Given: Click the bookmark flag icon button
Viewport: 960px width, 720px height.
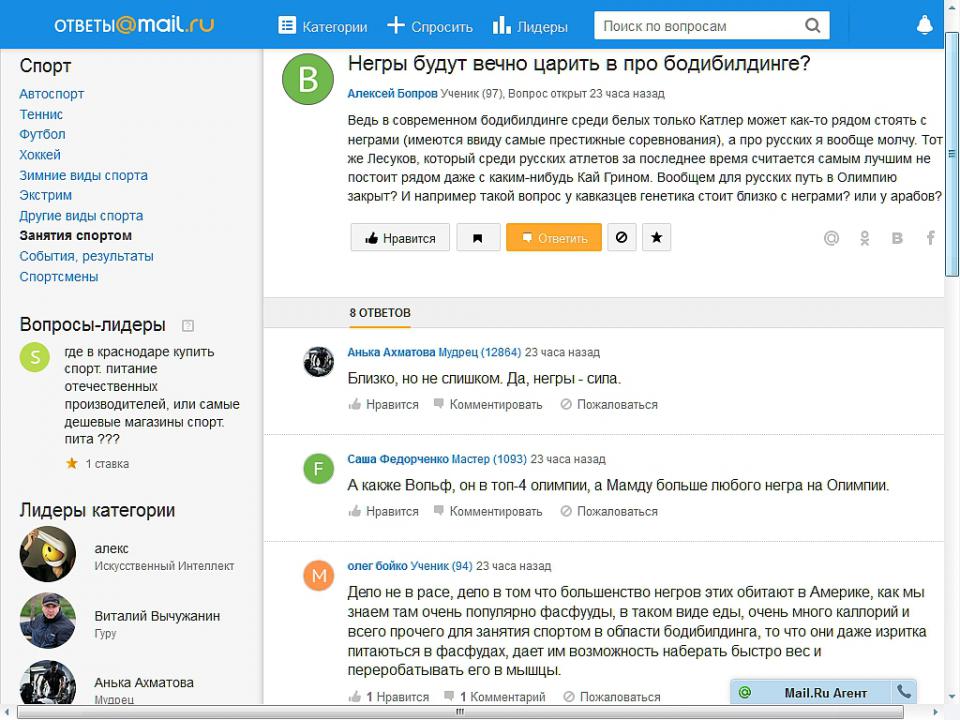Looking at the screenshot, I should click(x=478, y=238).
